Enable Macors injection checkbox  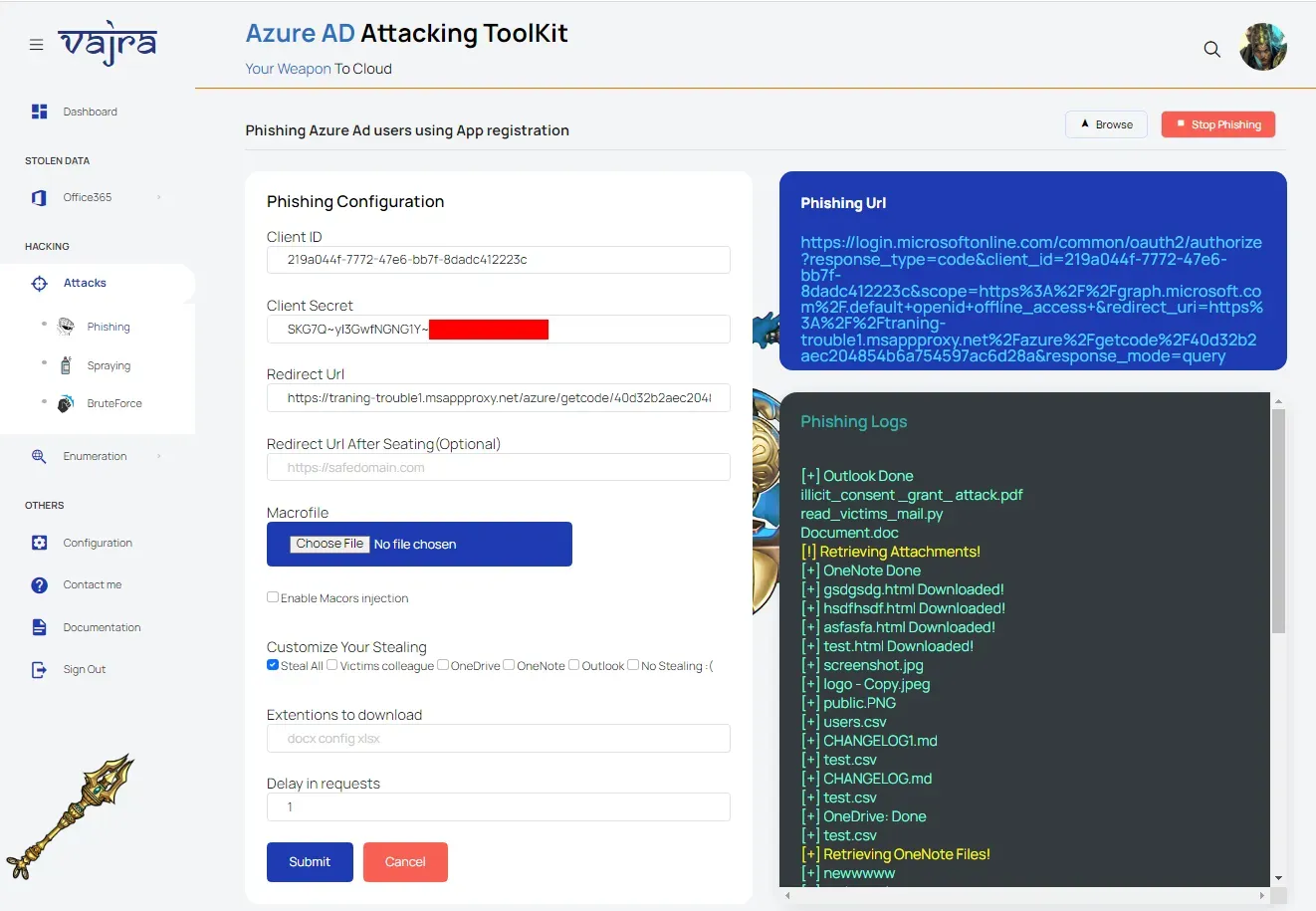[x=272, y=597]
